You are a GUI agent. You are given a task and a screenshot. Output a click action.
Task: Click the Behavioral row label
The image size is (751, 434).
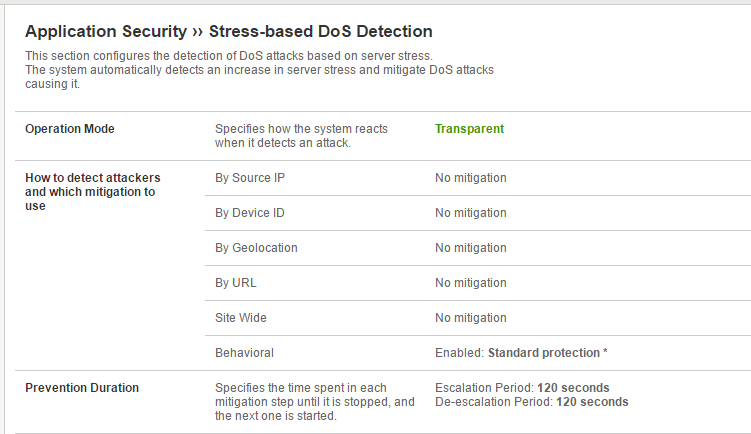click(244, 353)
